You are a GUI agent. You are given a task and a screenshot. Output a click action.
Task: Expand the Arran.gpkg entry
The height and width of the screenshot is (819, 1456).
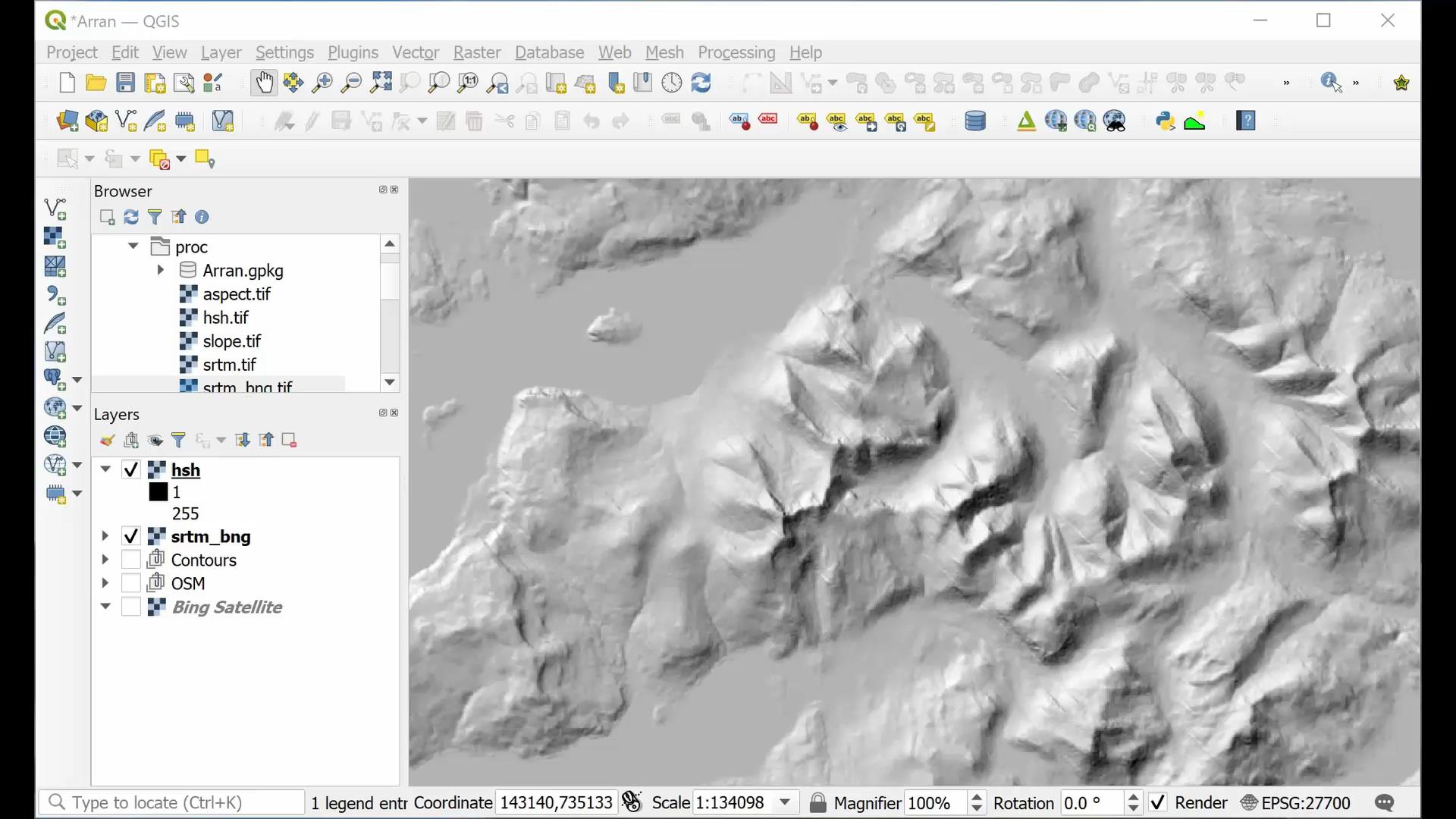(x=160, y=270)
